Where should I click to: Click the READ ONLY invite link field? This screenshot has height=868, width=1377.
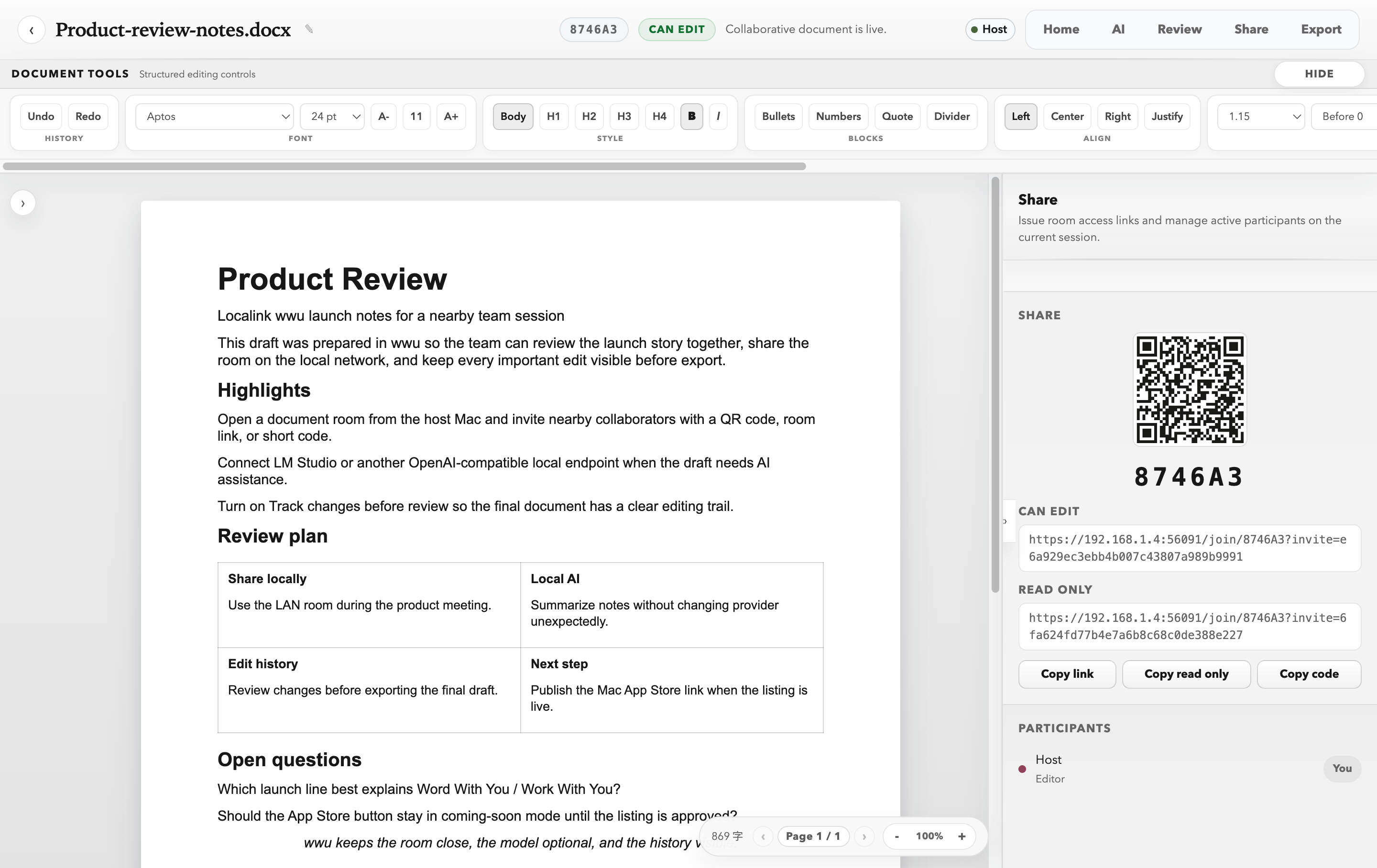(1190, 626)
